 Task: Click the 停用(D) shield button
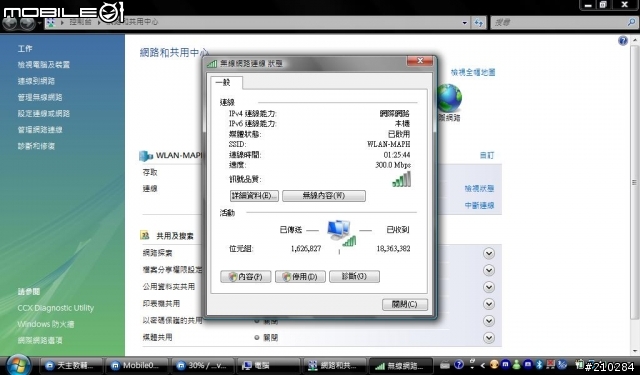point(300,277)
